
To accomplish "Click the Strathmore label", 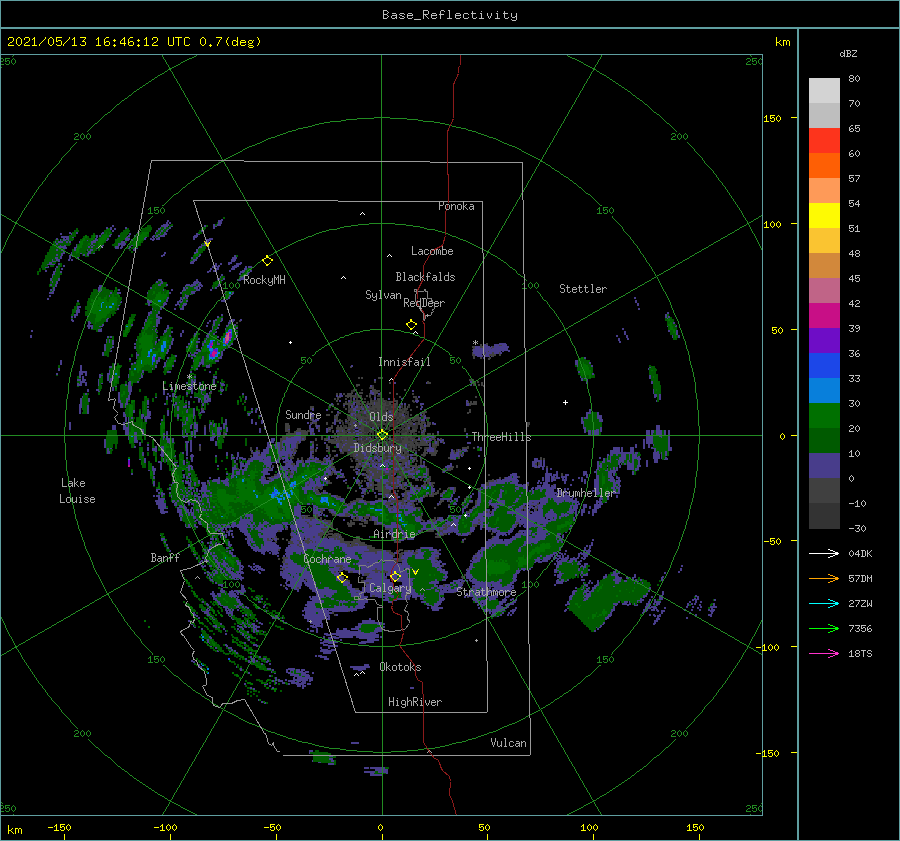I will pyautogui.click(x=486, y=592).
